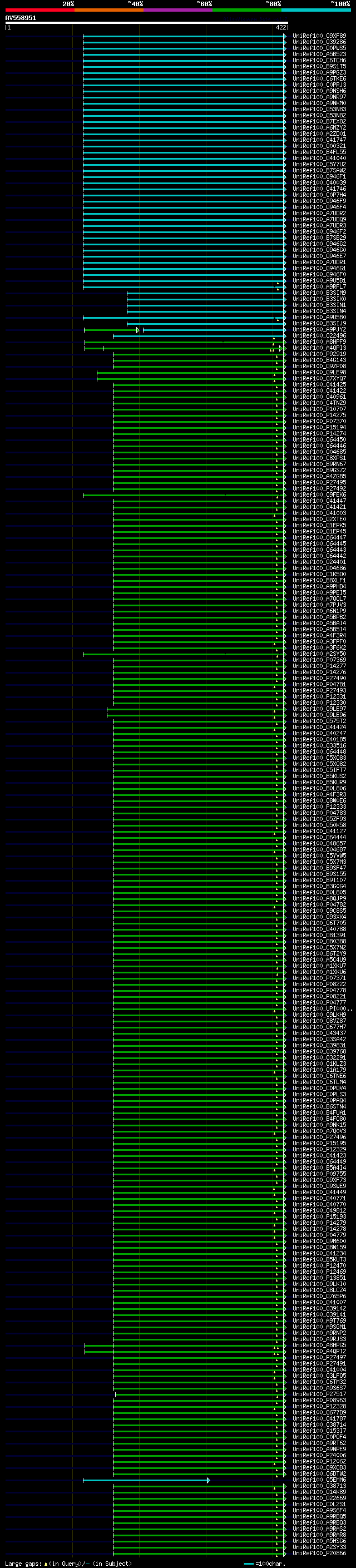356x1568 pixels.
Task: Click cyan alignment bar for UniRef100_B3SIM9
Action: [x=205, y=293]
